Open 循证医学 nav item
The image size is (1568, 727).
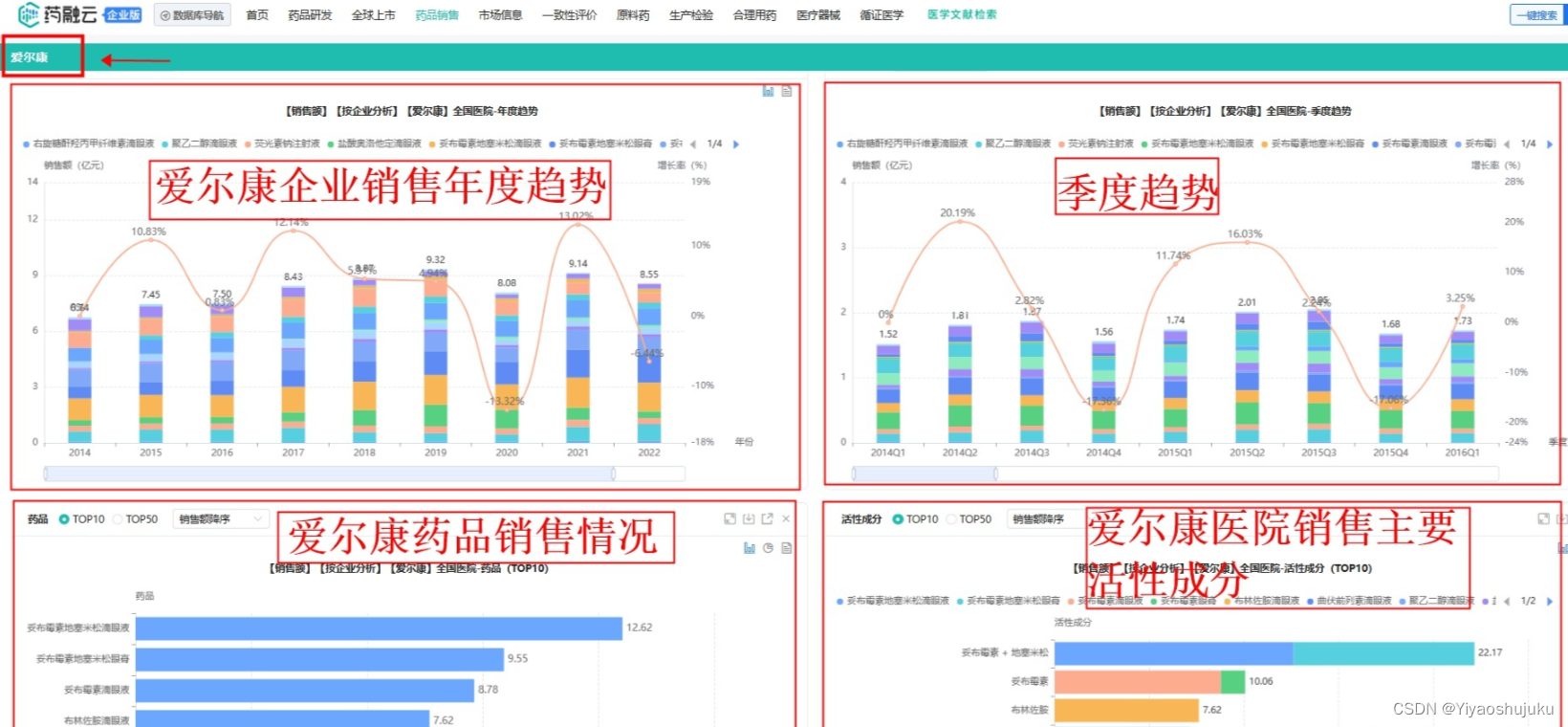click(x=882, y=15)
